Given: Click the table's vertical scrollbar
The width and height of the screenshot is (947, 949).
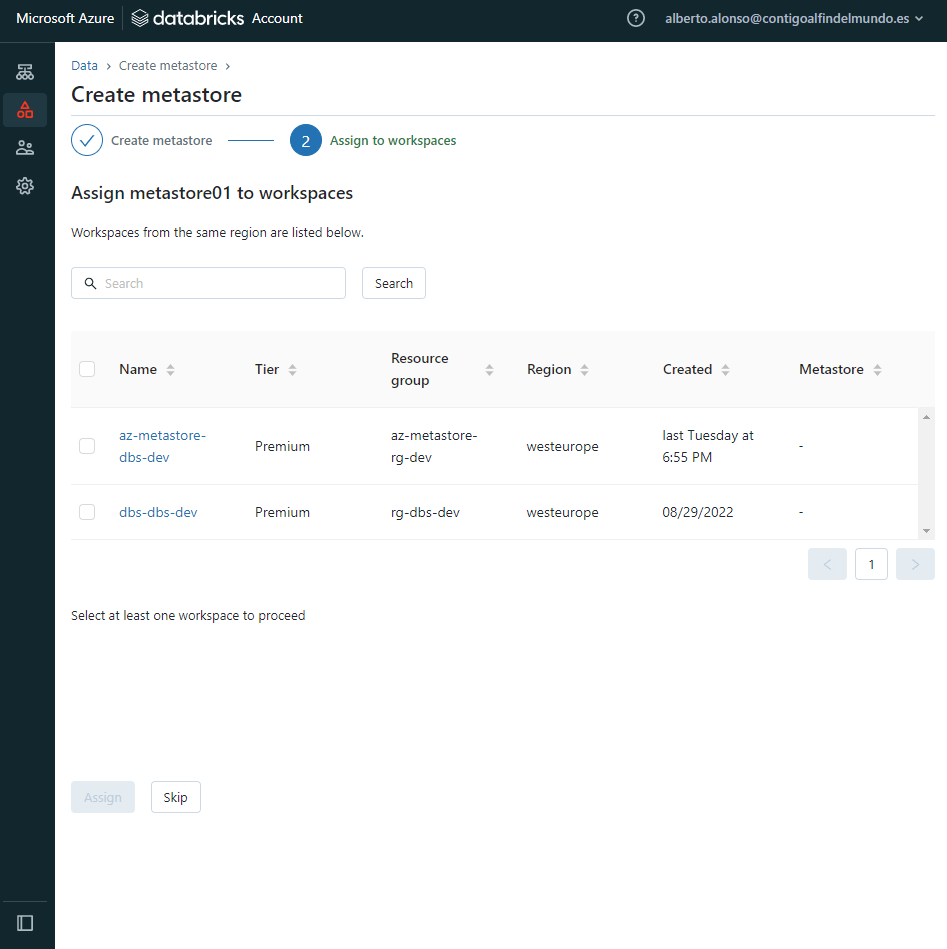Looking at the screenshot, I should pyautogui.click(x=926, y=473).
